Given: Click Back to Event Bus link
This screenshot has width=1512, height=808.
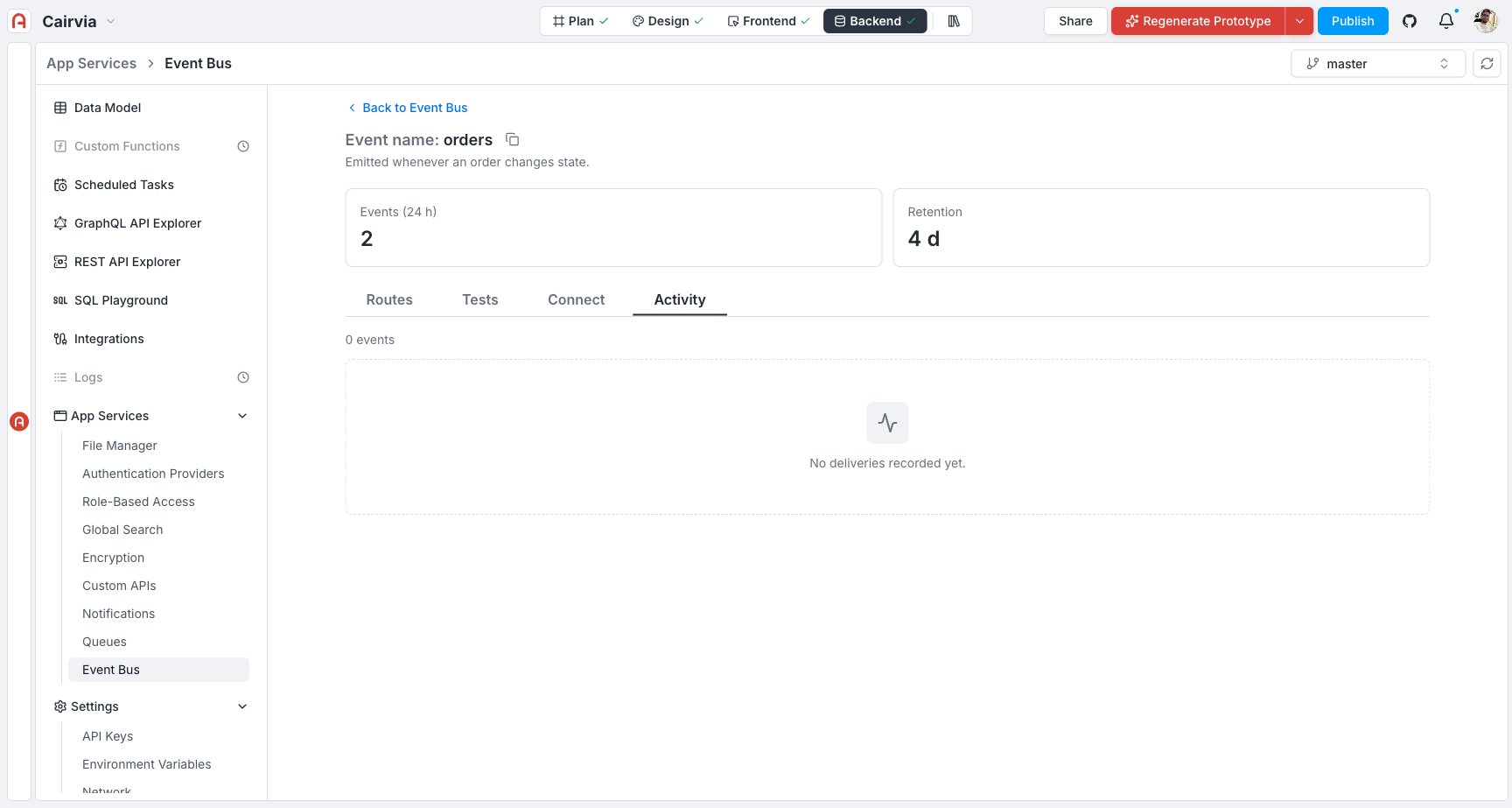Looking at the screenshot, I should [408, 108].
